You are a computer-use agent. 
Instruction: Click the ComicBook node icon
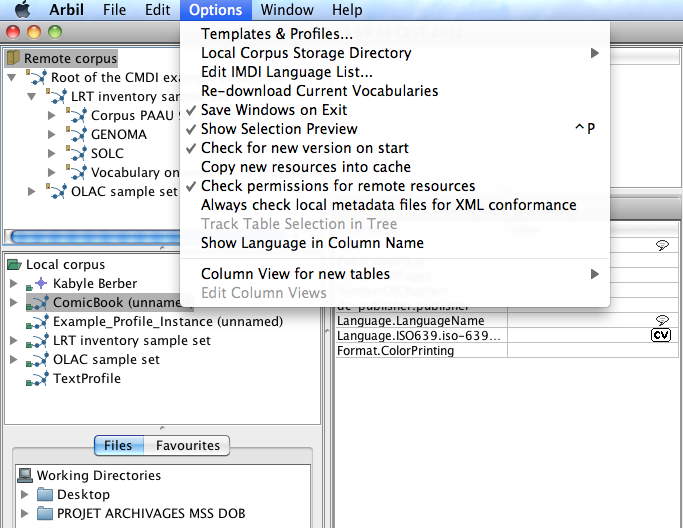click(37, 303)
